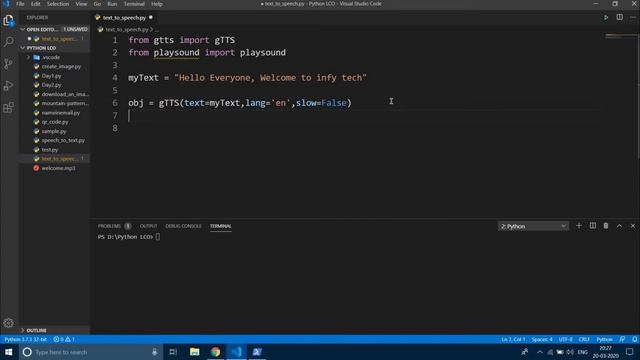This screenshot has height=360, width=640.
Task: Open the Edit menu
Action: [36, 4]
